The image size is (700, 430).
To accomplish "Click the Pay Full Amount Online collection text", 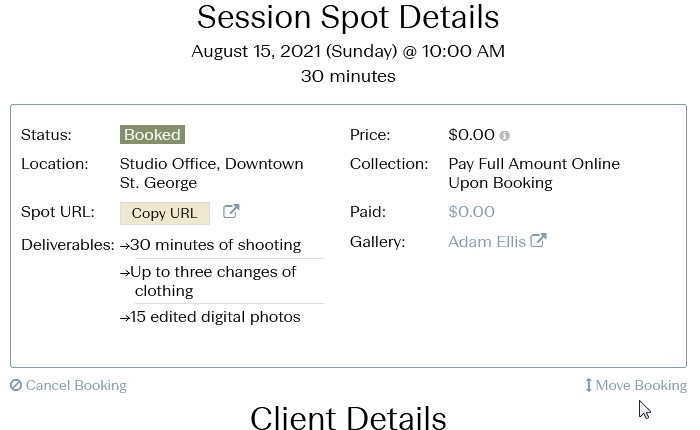I will tap(534, 173).
